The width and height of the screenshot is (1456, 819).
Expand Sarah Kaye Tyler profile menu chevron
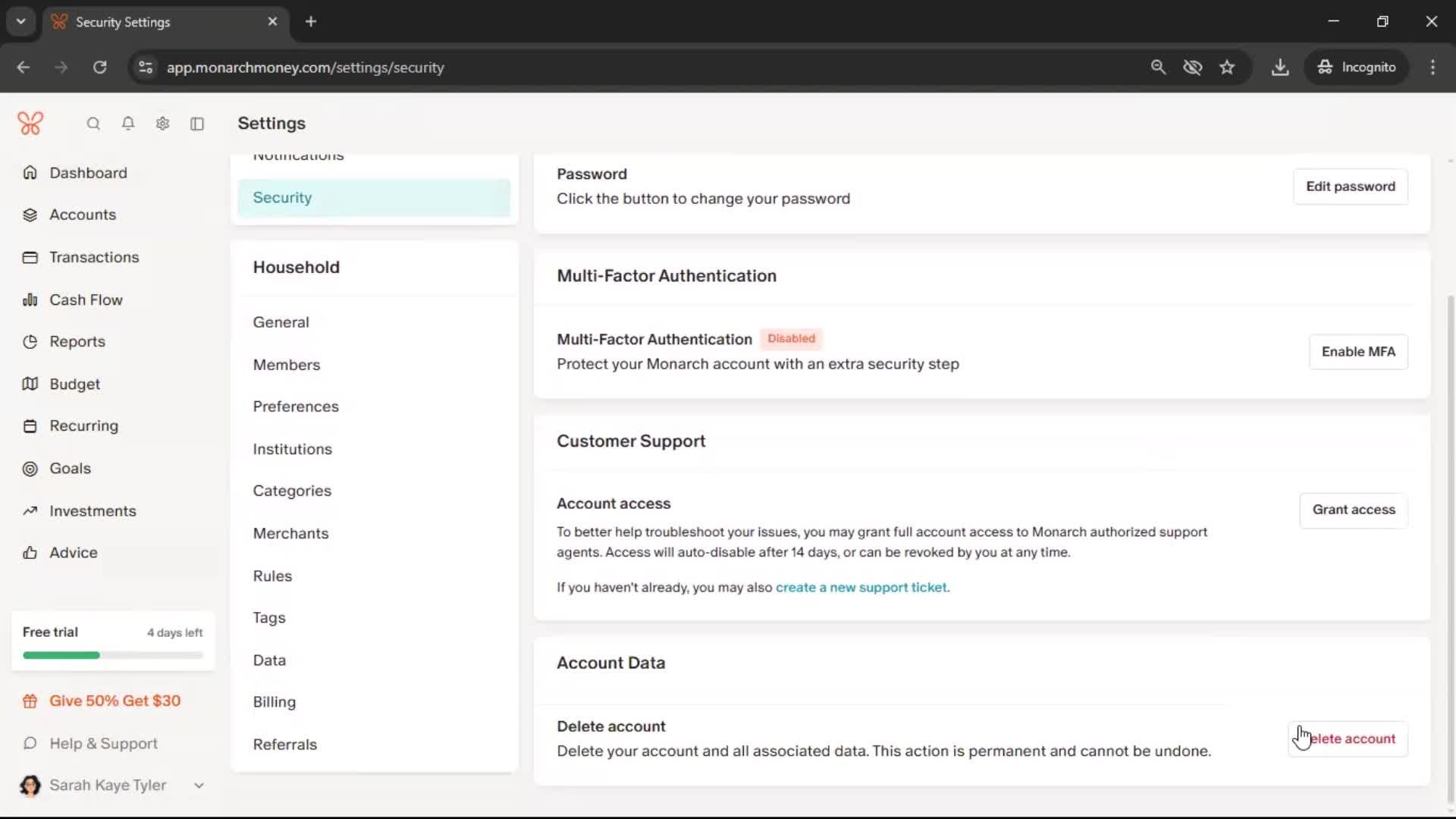[199, 786]
